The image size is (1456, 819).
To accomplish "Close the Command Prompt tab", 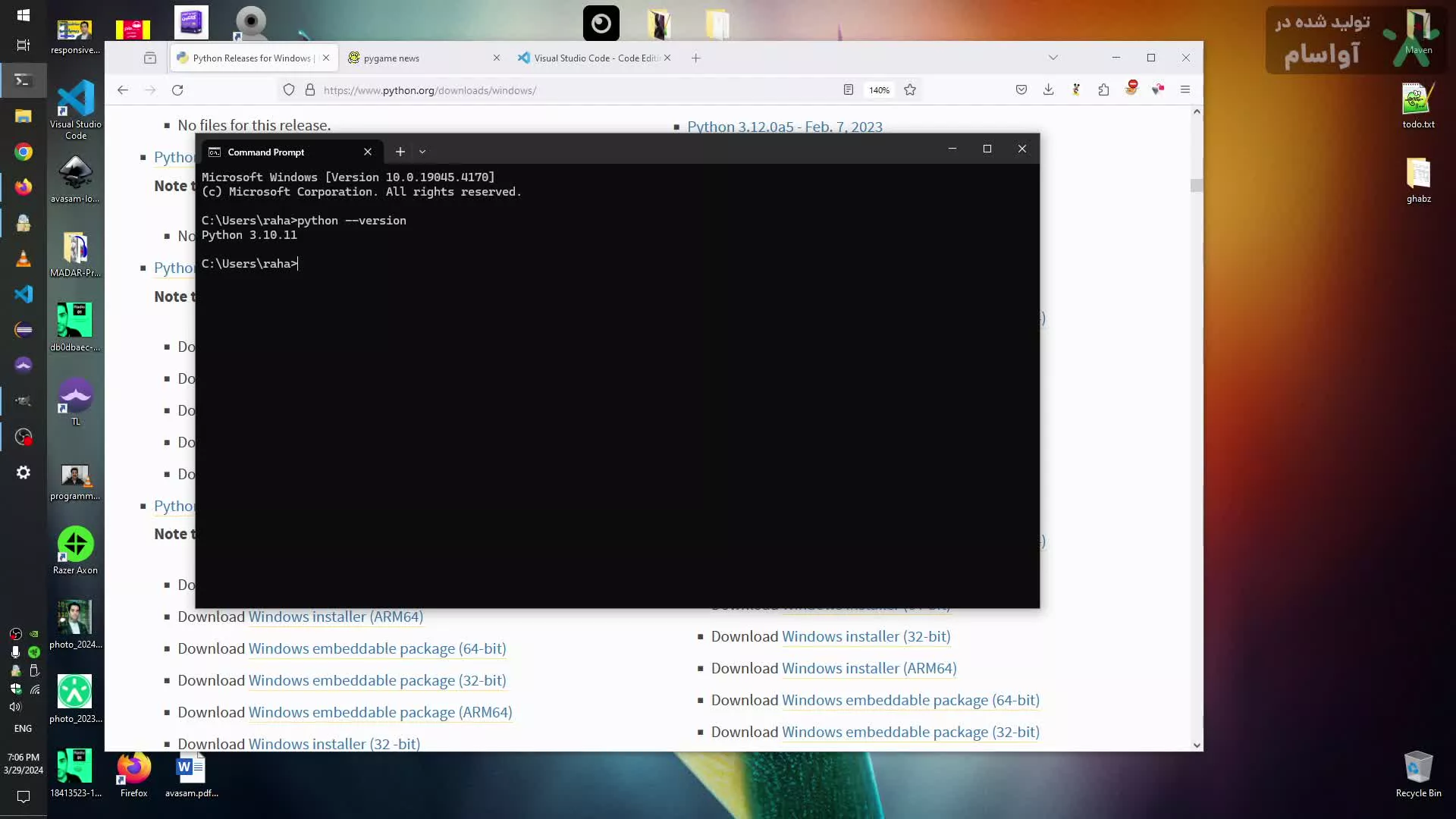I will (368, 152).
